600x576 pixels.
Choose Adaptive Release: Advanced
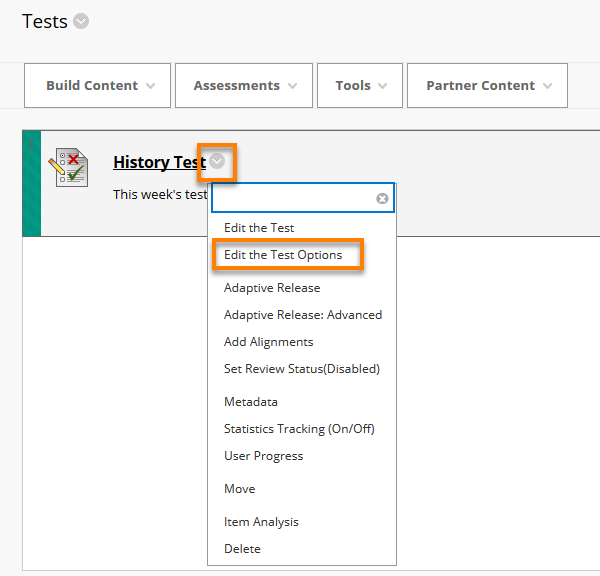(x=303, y=315)
